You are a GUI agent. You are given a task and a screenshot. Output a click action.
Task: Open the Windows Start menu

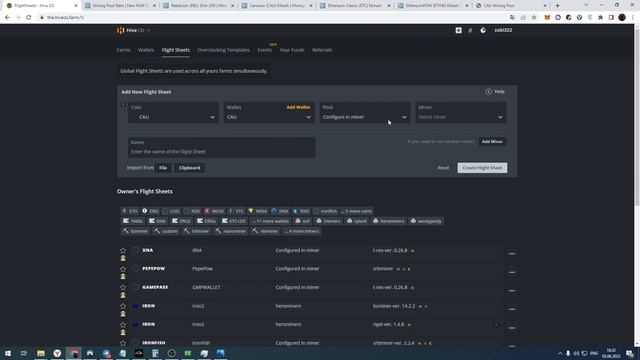click(x=8, y=353)
